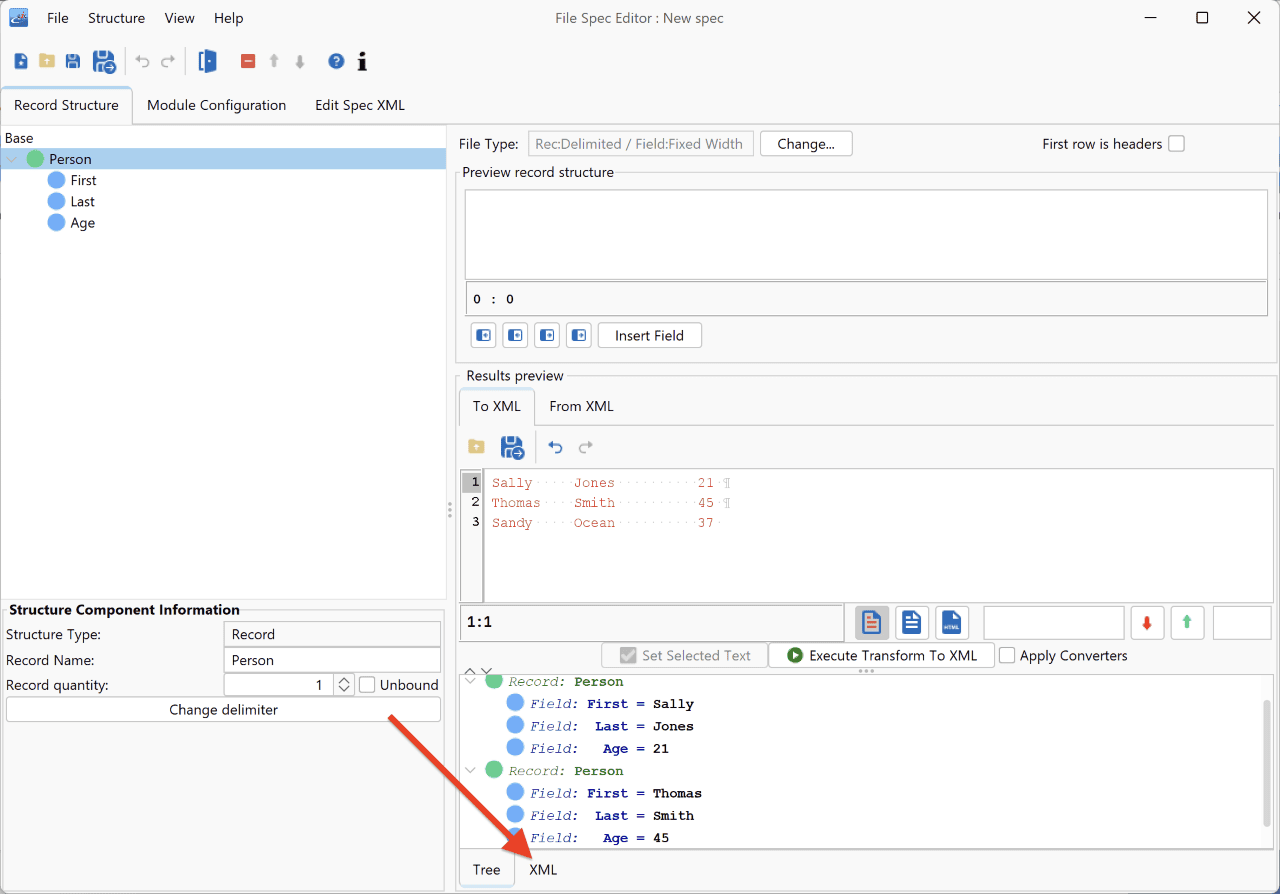This screenshot has height=894, width=1280.
Task: Click the third field boundary button left of Insert Field
Action: [547, 336]
